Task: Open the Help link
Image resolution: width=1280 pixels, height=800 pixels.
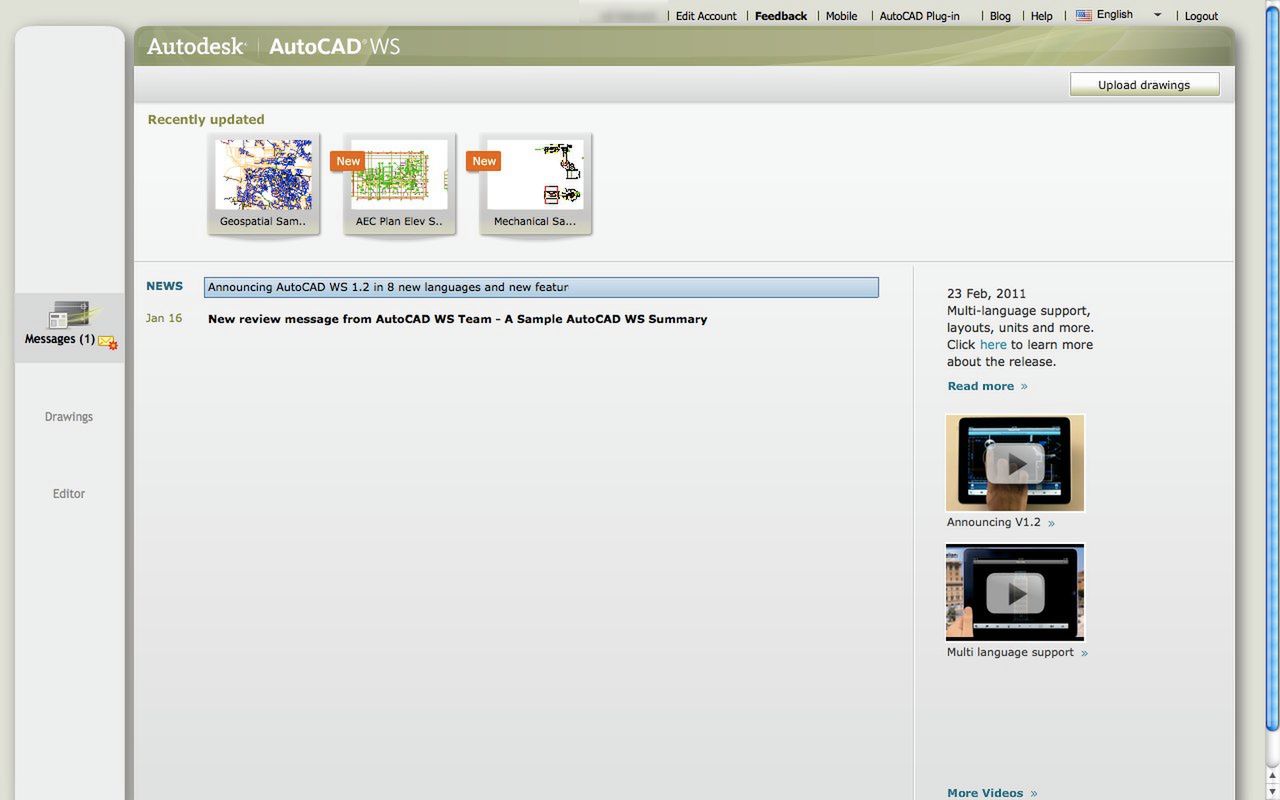Action: click(1042, 16)
